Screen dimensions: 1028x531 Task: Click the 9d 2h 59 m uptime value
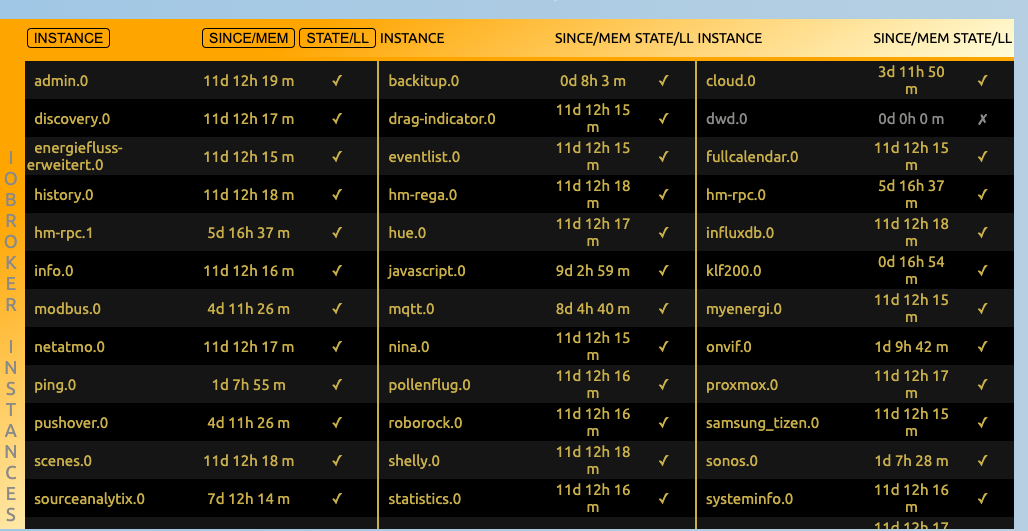[593, 271]
